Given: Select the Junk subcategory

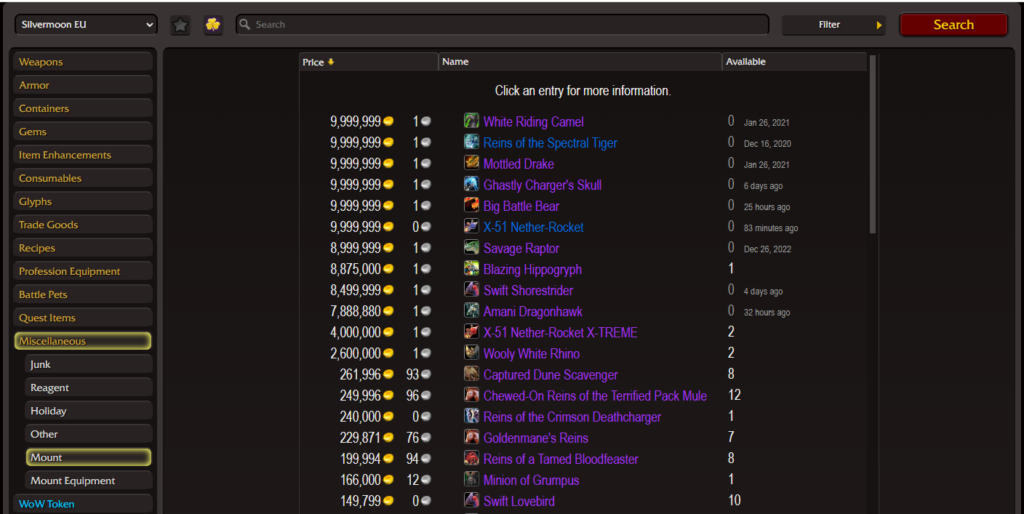Looking at the screenshot, I should point(89,364).
